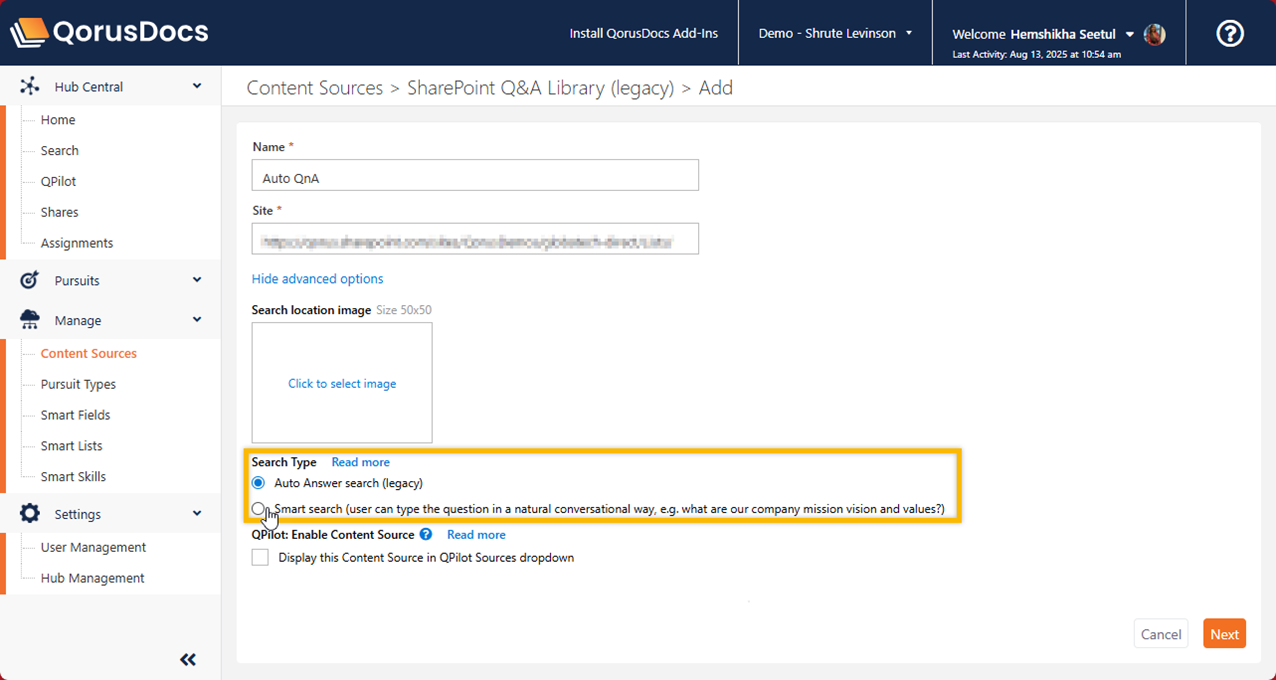The width and height of the screenshot is (1276, 680).
Task: Click the user profile avatar picture
Action: 1154,35
